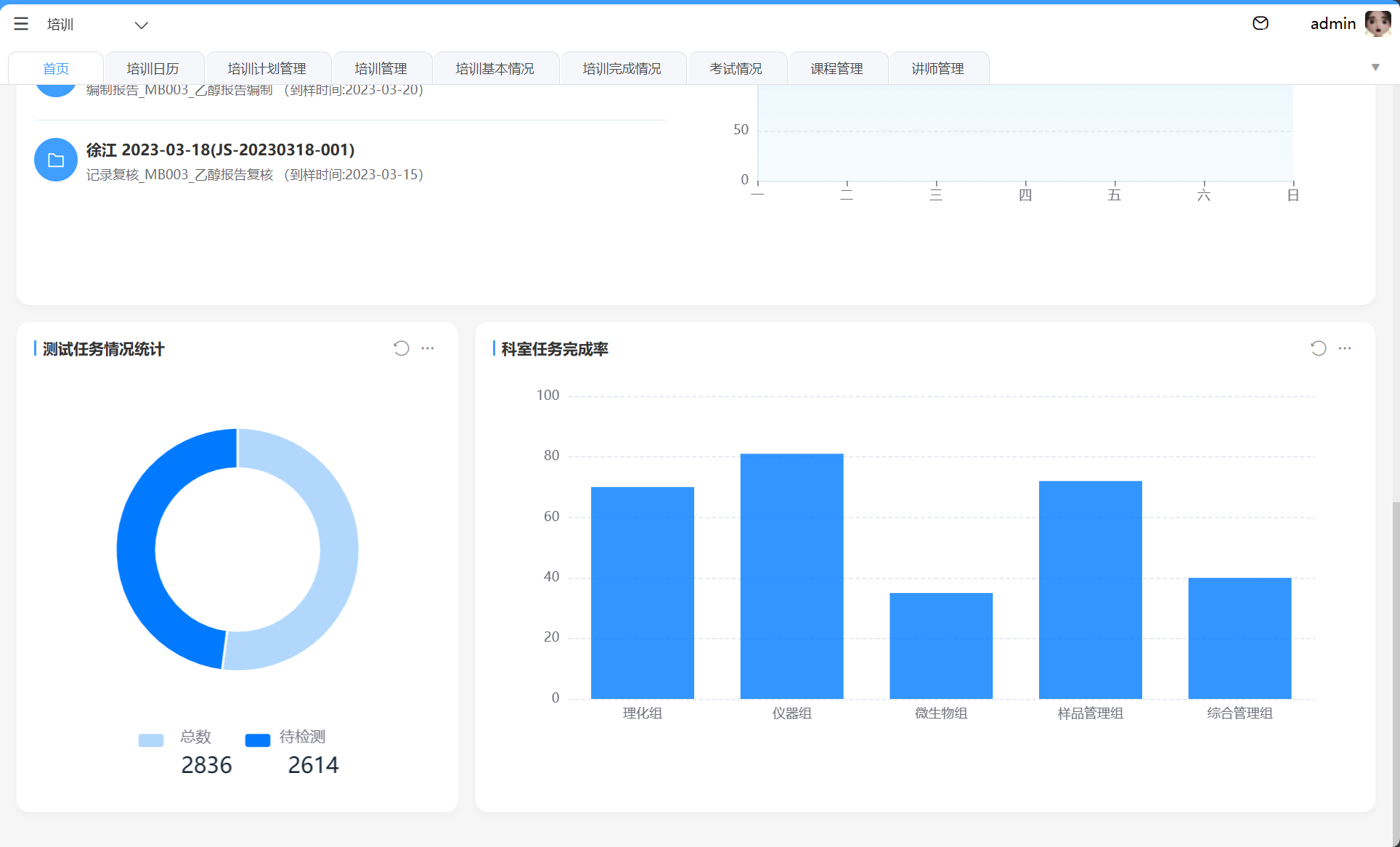The width and height of the screenshot is (1400, 847).
Task: Open the 讲师管理 tab
Action: point(938,68)
